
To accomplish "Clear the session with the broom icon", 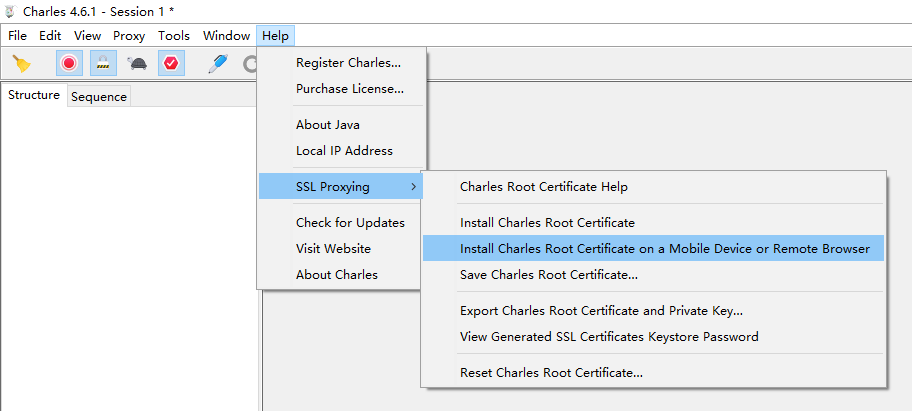I will 22,63.
